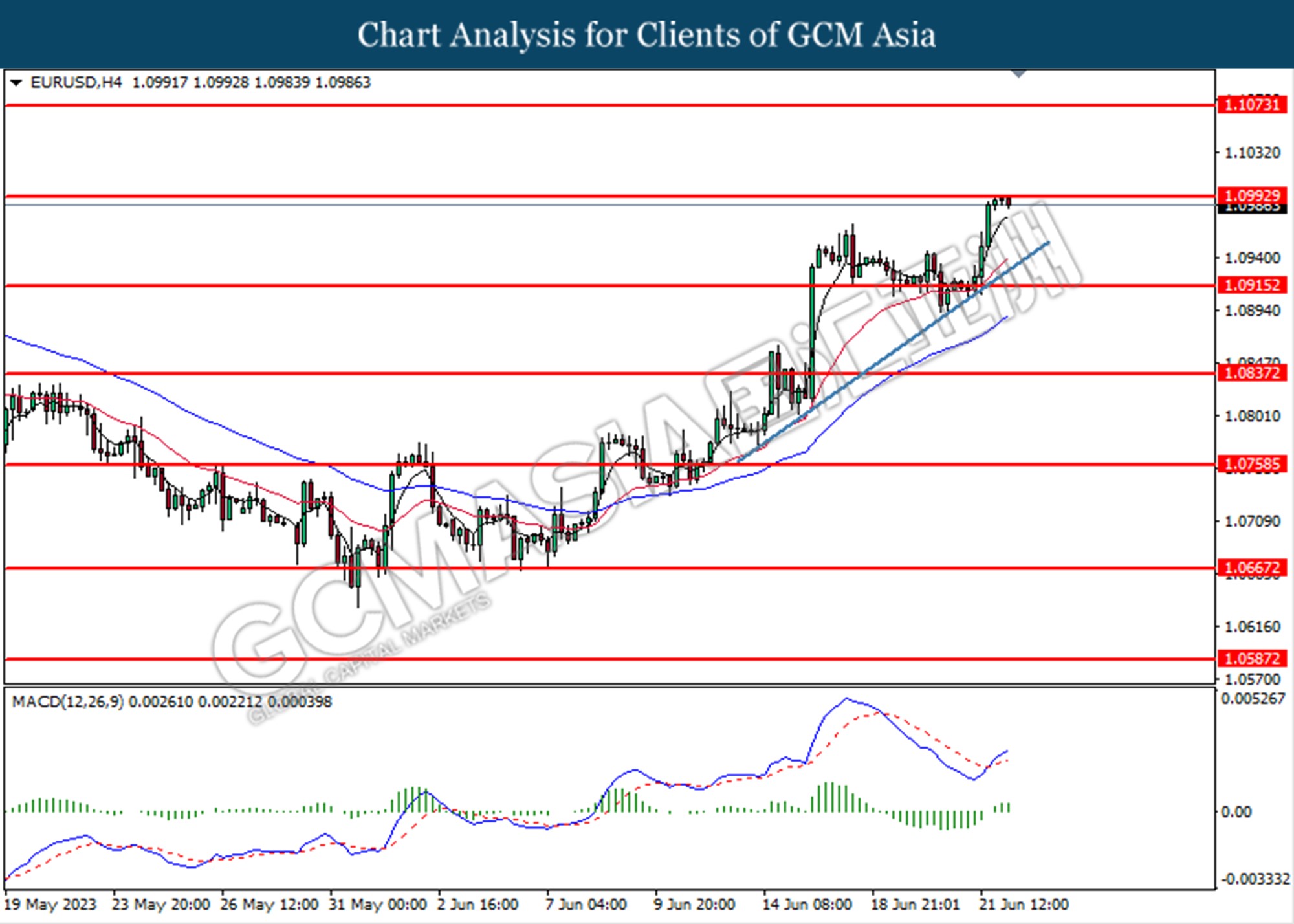Click the 1.10320 price axis value

pyautogui.click(x=1253, y=153)
